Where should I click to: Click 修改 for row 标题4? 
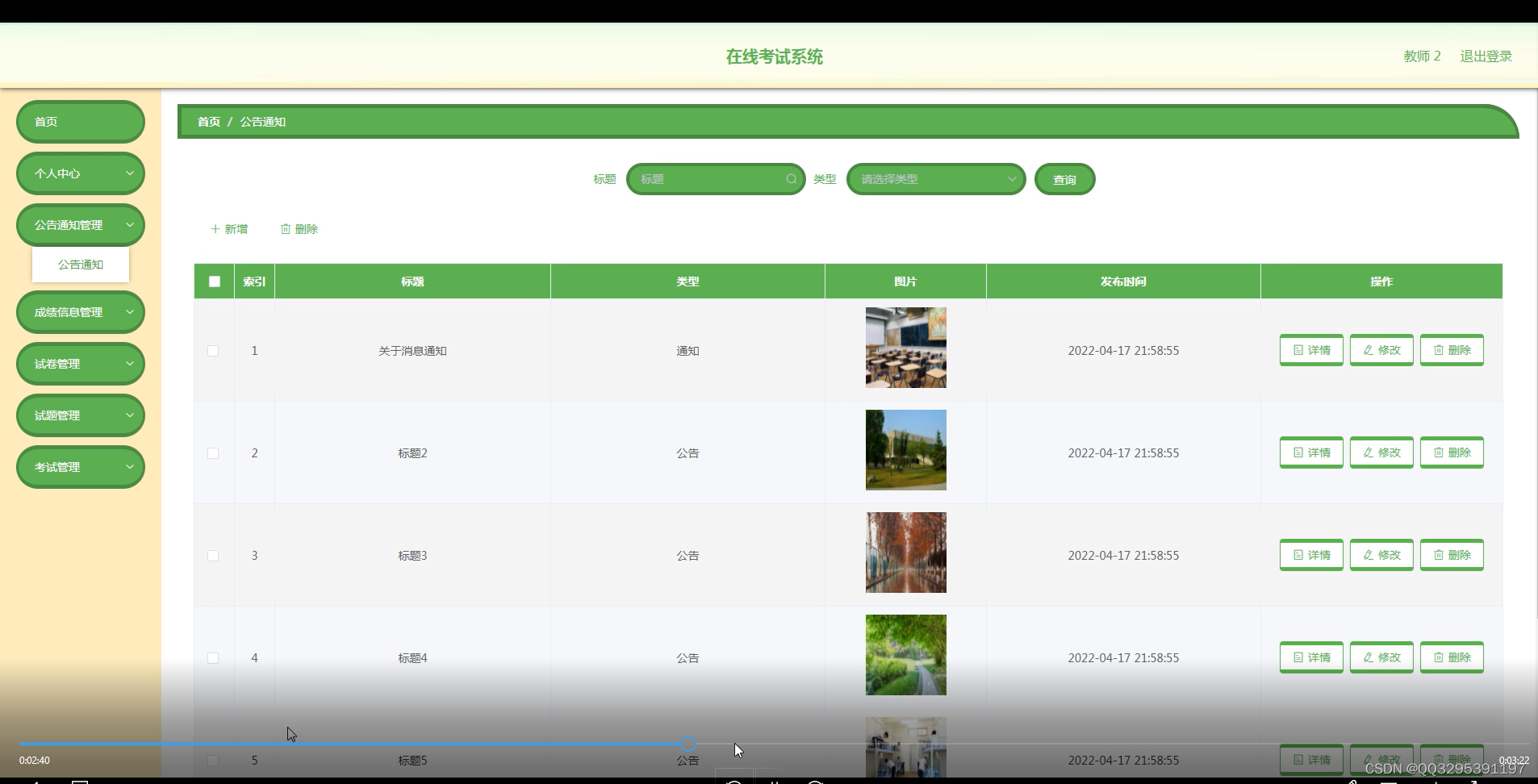tap(1381, 657)
